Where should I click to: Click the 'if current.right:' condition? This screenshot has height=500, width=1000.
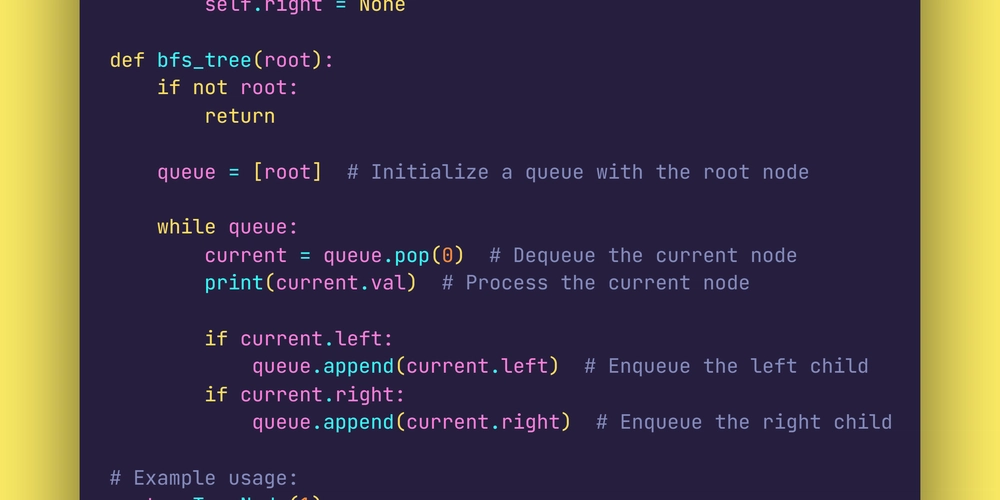click(305, 395)
